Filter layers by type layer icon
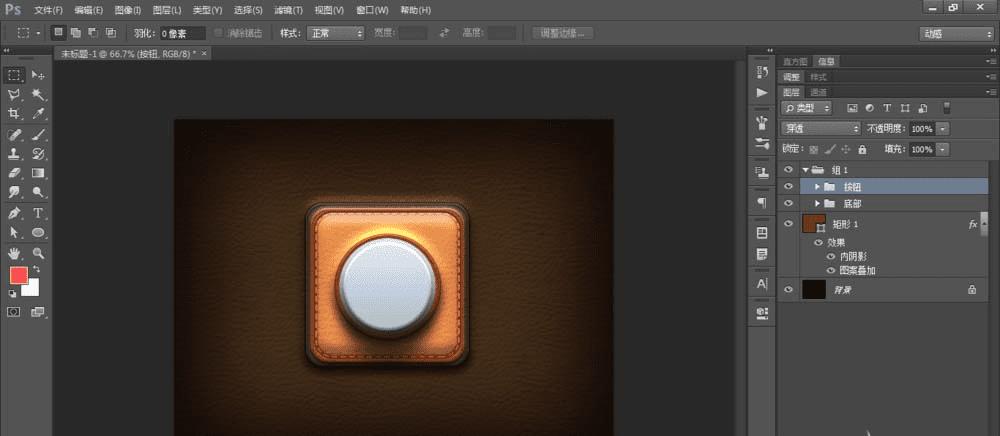The height and width of the screenshot is (436, 1000). pyautogui.click(x=886, y=108)
